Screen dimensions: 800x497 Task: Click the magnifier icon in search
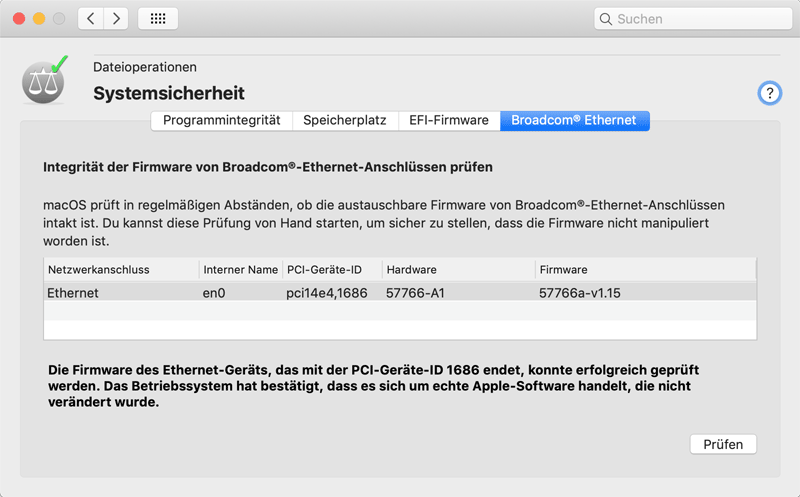coord(606,19)
